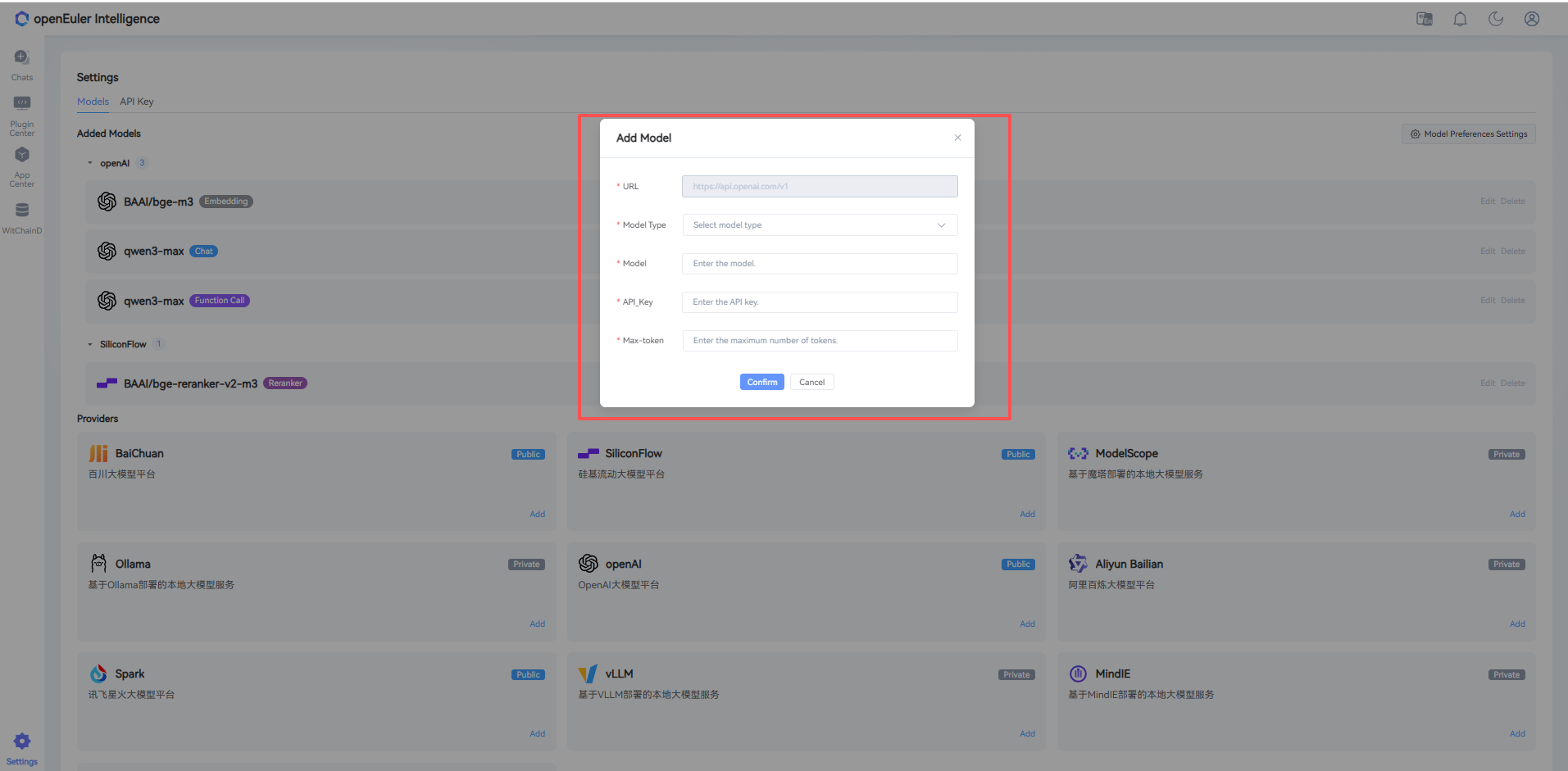Click the API_Key input field
This screenshot has height=771, width=1568.
[820, 302]
